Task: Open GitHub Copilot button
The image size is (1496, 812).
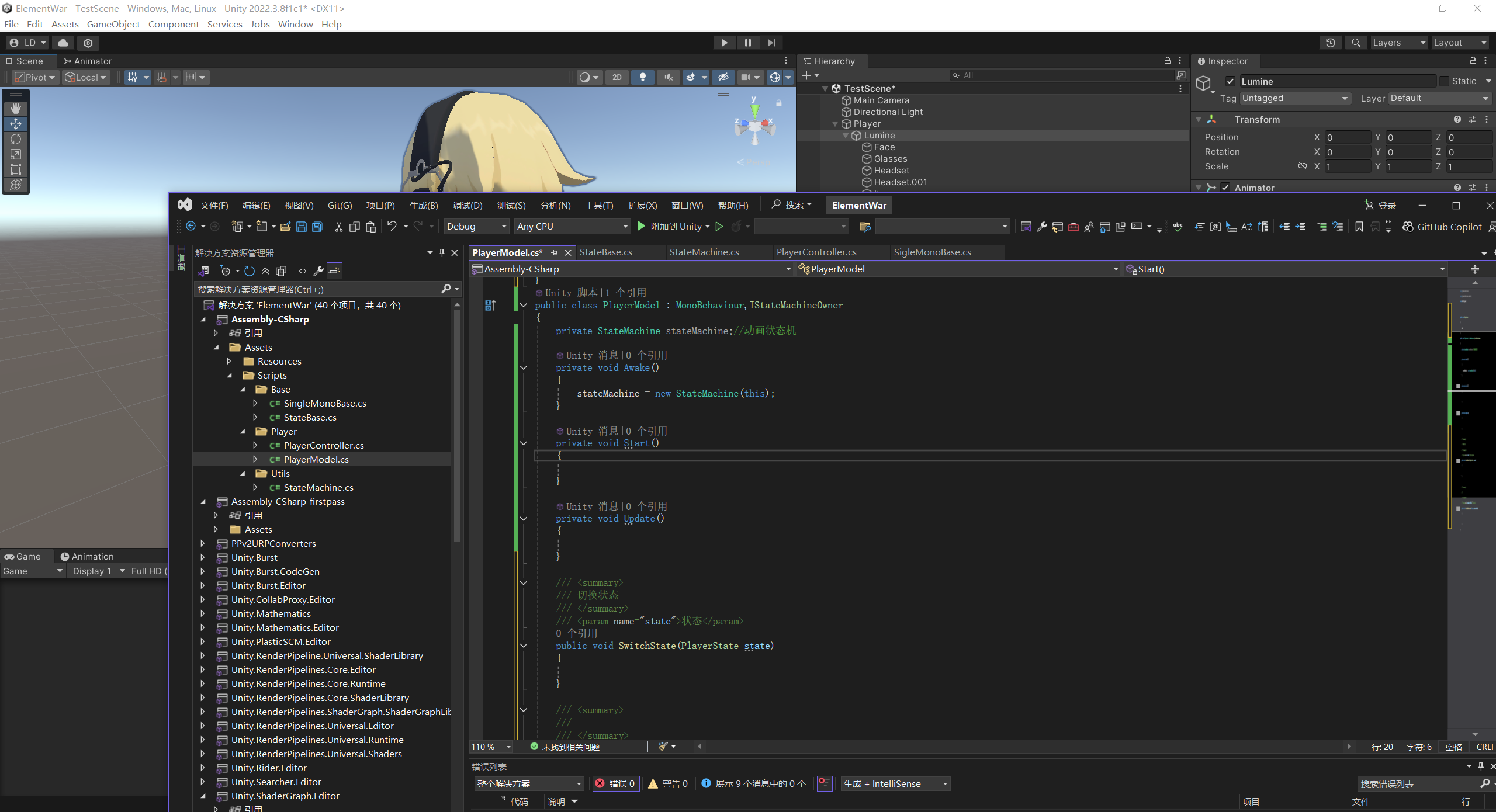Action: click(x=1443, y=227)
